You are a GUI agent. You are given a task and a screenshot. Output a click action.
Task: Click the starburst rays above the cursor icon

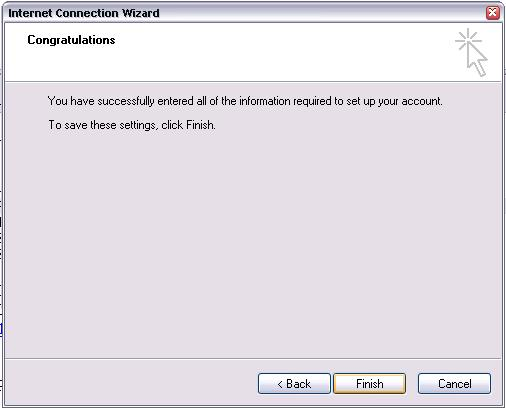(x=468, y=39)
